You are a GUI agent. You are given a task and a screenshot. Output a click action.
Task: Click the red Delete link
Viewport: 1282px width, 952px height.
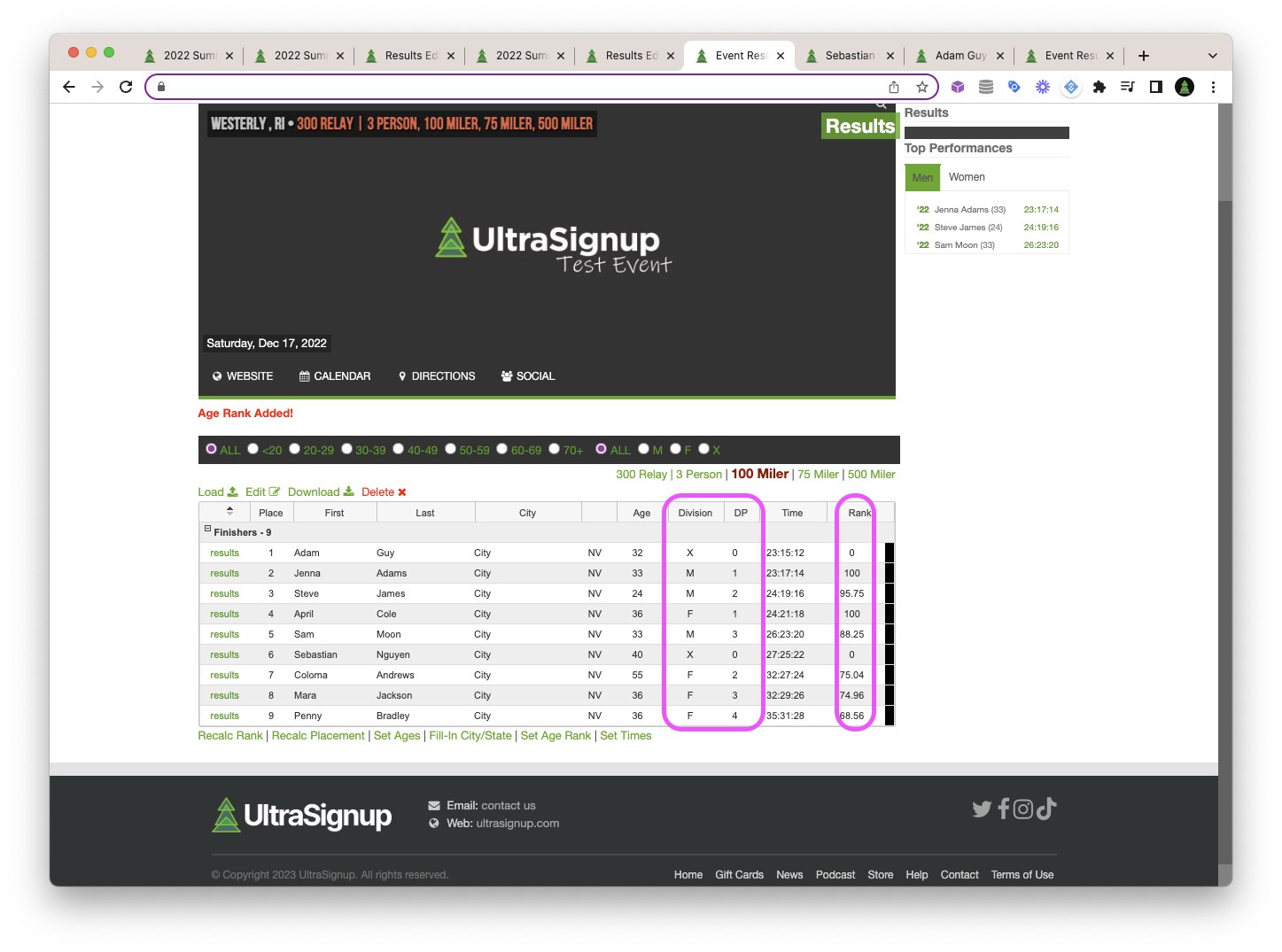coord(384,491)
